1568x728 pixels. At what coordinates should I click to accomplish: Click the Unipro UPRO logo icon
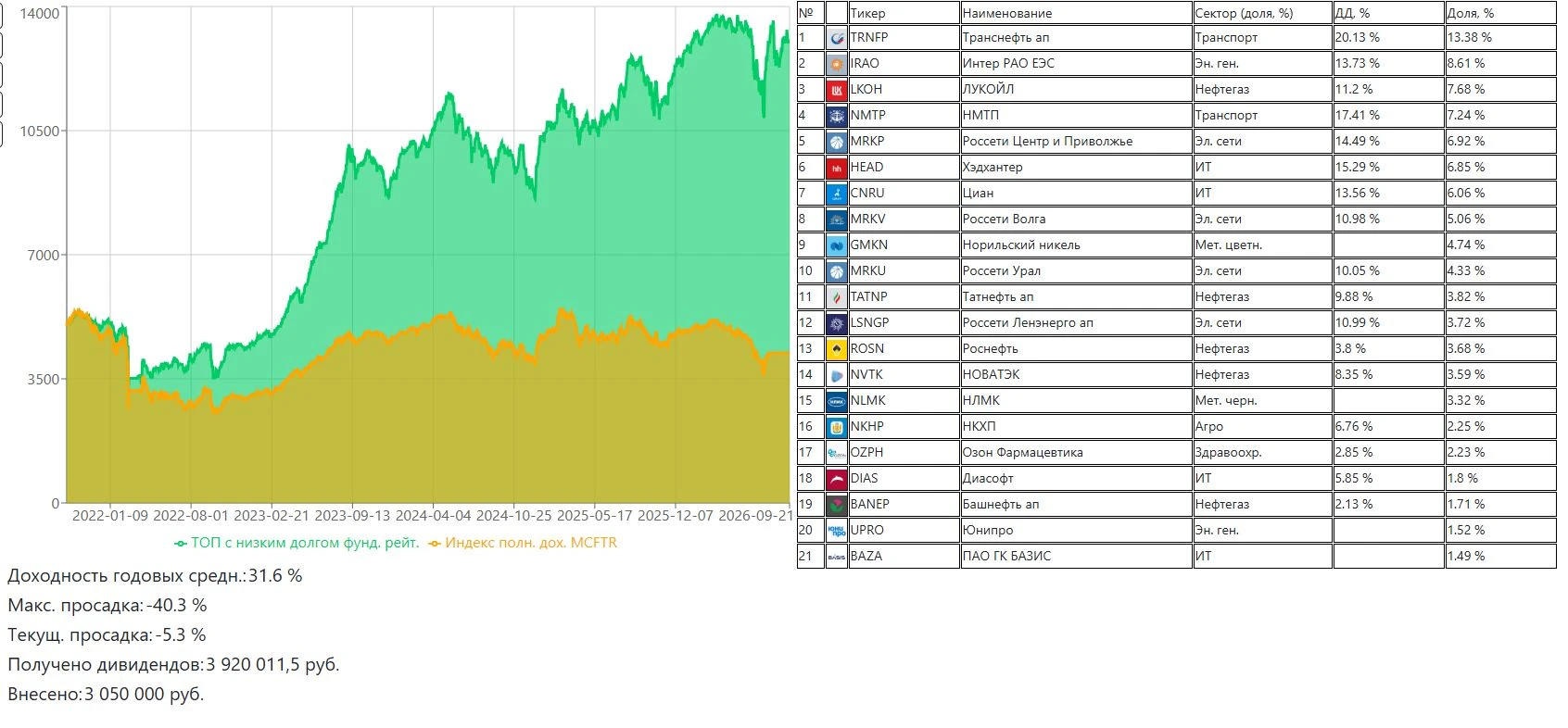tap(837, 531)
